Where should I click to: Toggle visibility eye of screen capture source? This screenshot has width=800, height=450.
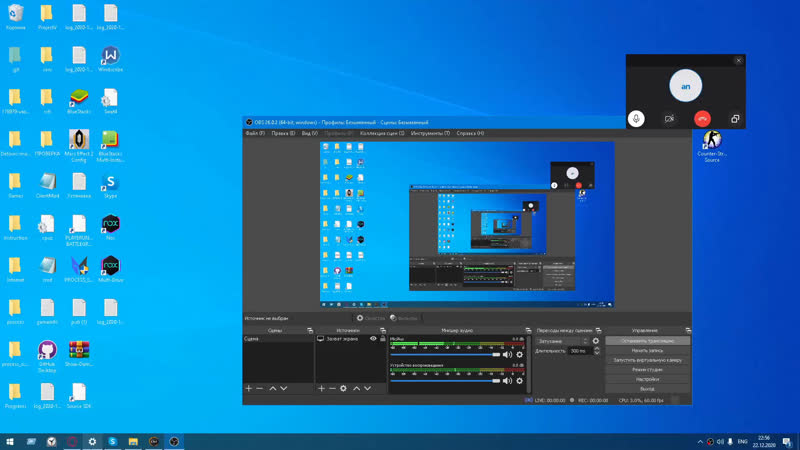point(373,339)
